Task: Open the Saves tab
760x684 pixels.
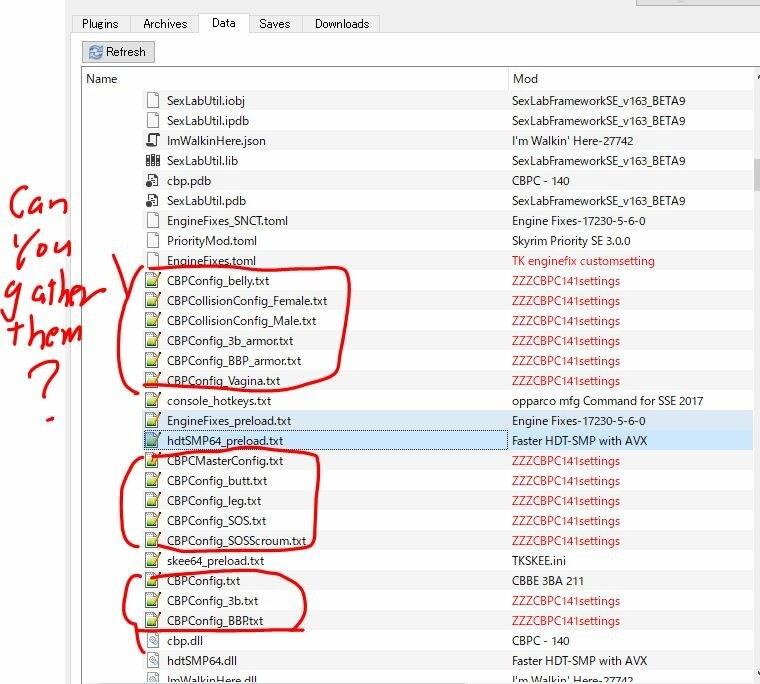Action: (275, 24)
